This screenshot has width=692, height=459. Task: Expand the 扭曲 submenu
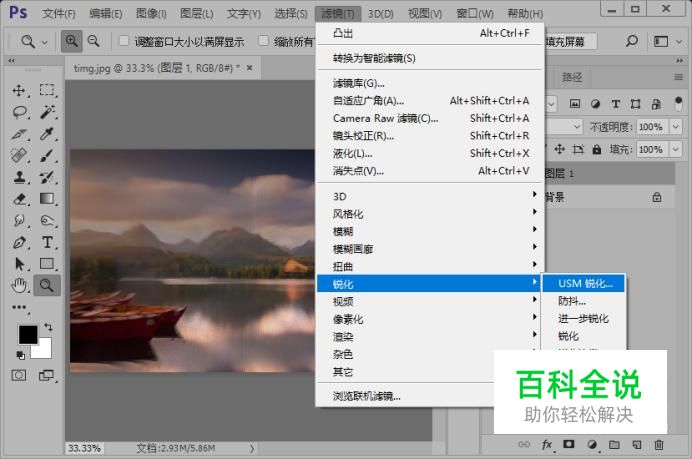(x=430, y=266)
